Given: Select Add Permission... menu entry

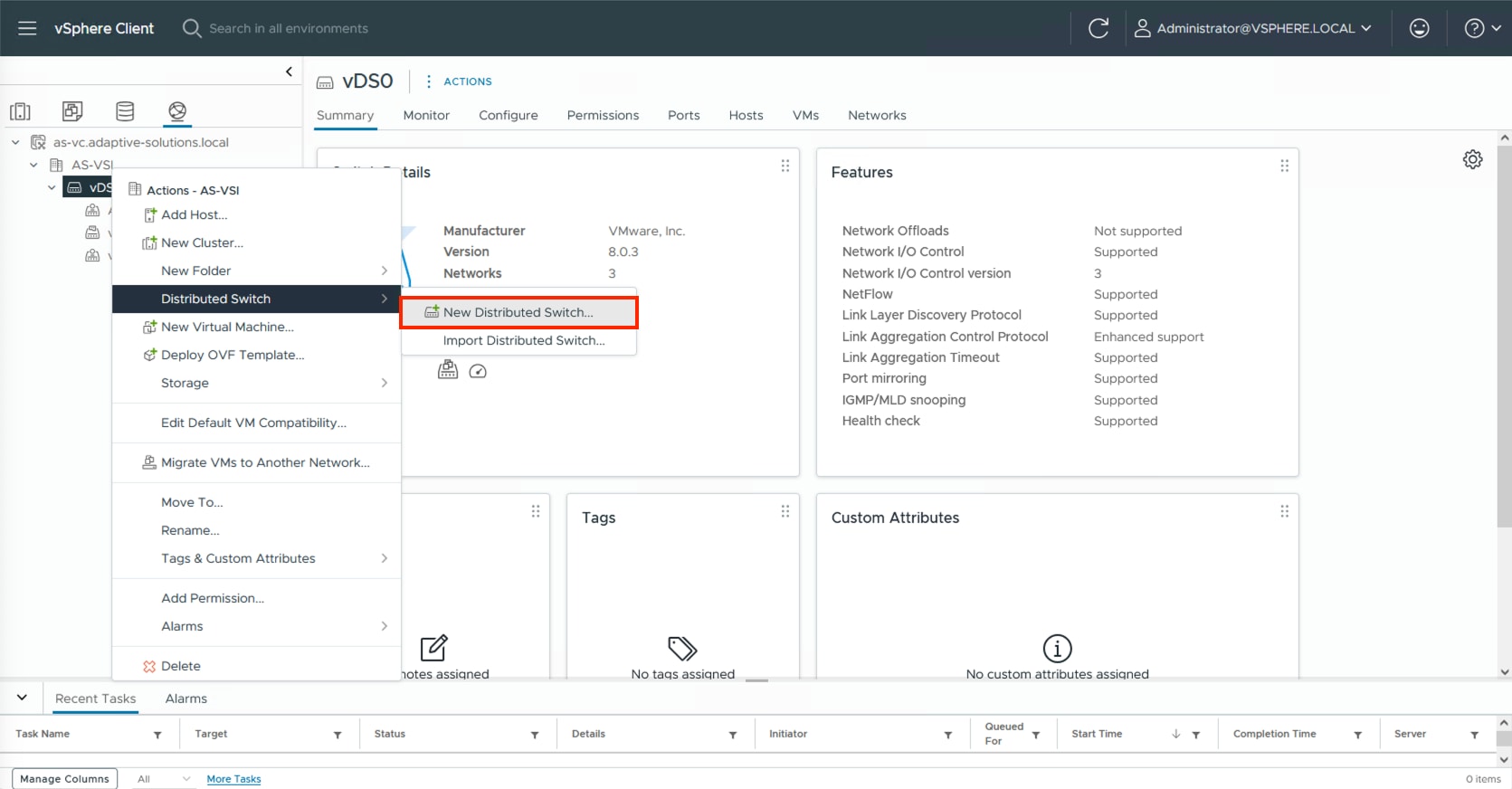Looking at the screenshot, I should point(256,598).
